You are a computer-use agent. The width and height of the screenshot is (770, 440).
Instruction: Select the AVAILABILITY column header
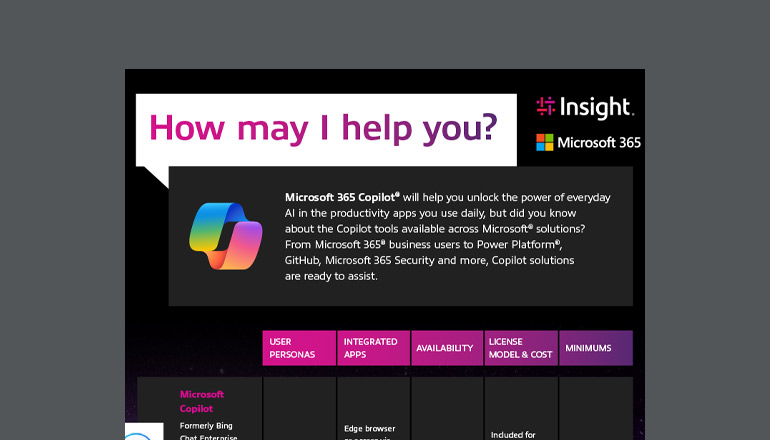point(447,348)
